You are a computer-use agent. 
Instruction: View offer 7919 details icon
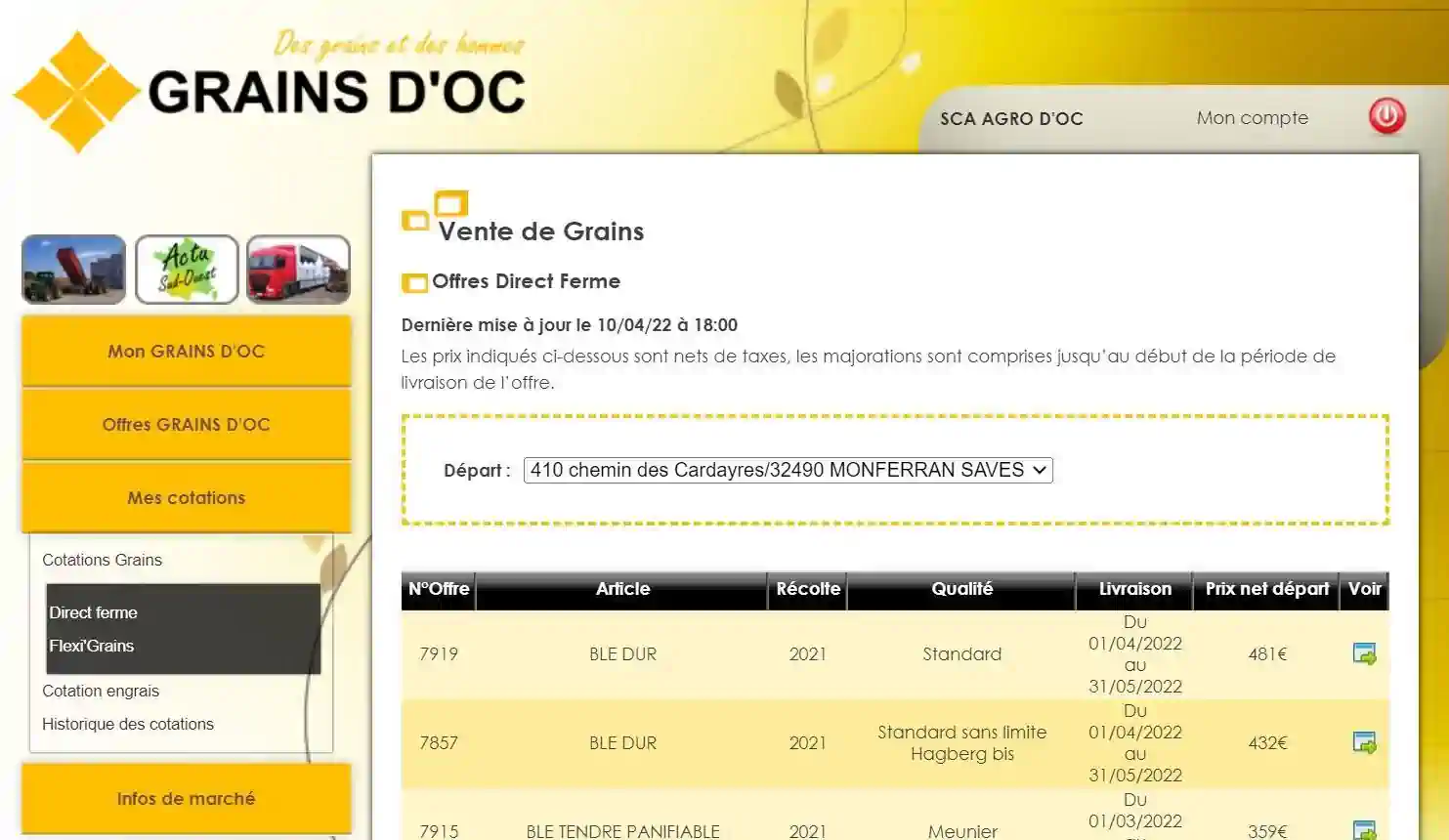pos(1364,654)
